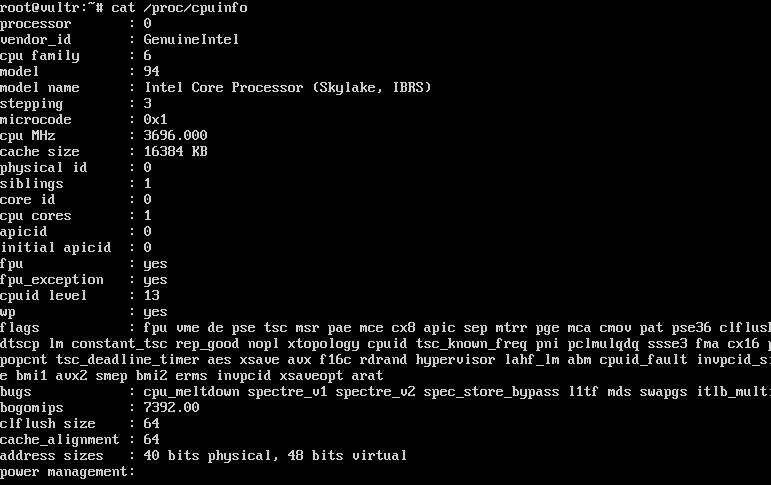Click the model name Skylake IBRS text
This screenshot has height=485, width=771.
click(x=288, y=88)
